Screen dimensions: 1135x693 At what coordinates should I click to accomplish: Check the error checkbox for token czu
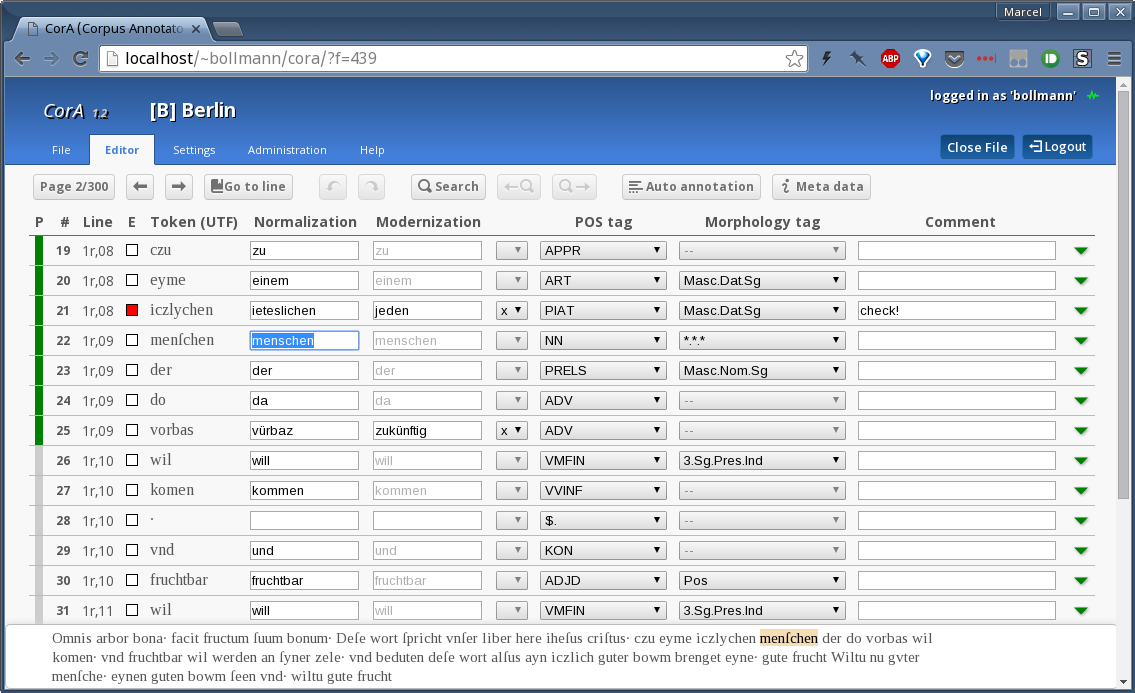click(132, 251)
